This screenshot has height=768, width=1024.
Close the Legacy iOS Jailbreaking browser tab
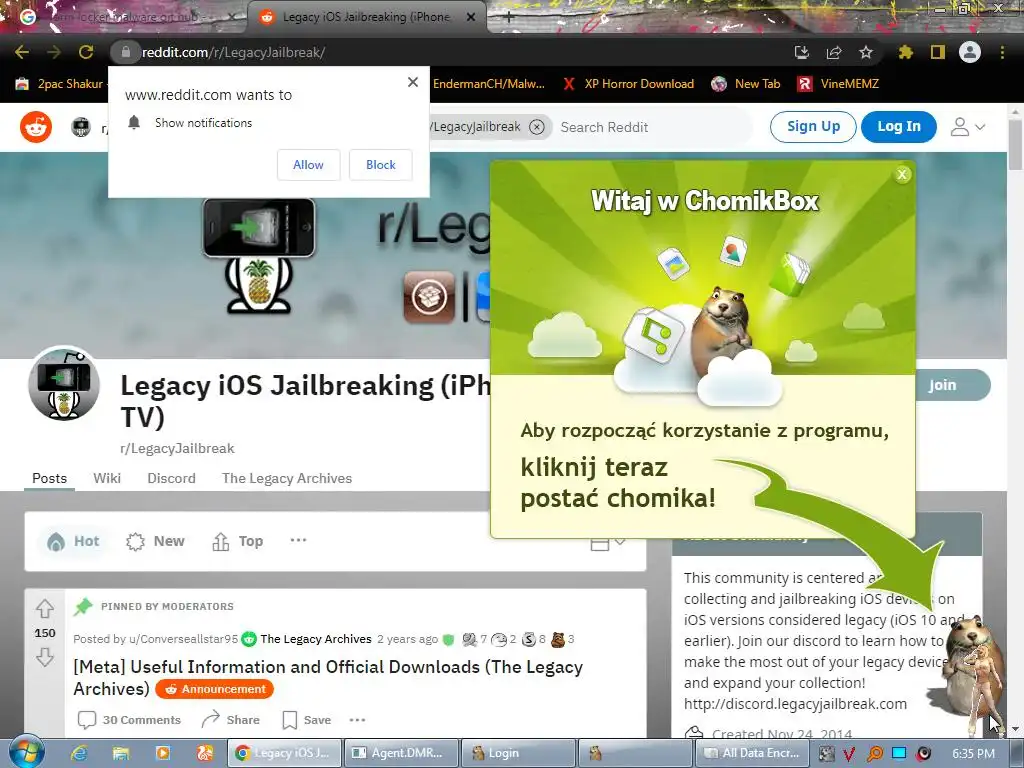(x=471, y=17)
